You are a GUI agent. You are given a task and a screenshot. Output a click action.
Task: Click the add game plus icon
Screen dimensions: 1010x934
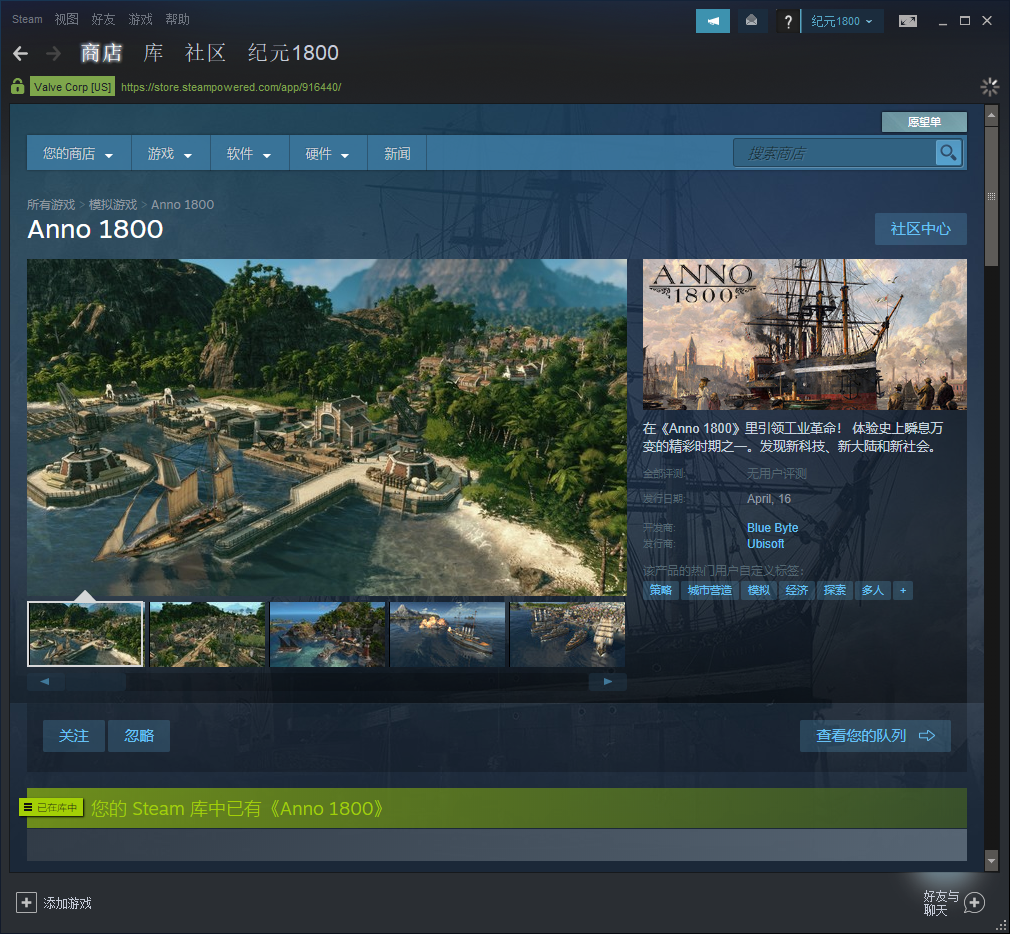click(26, 903)
